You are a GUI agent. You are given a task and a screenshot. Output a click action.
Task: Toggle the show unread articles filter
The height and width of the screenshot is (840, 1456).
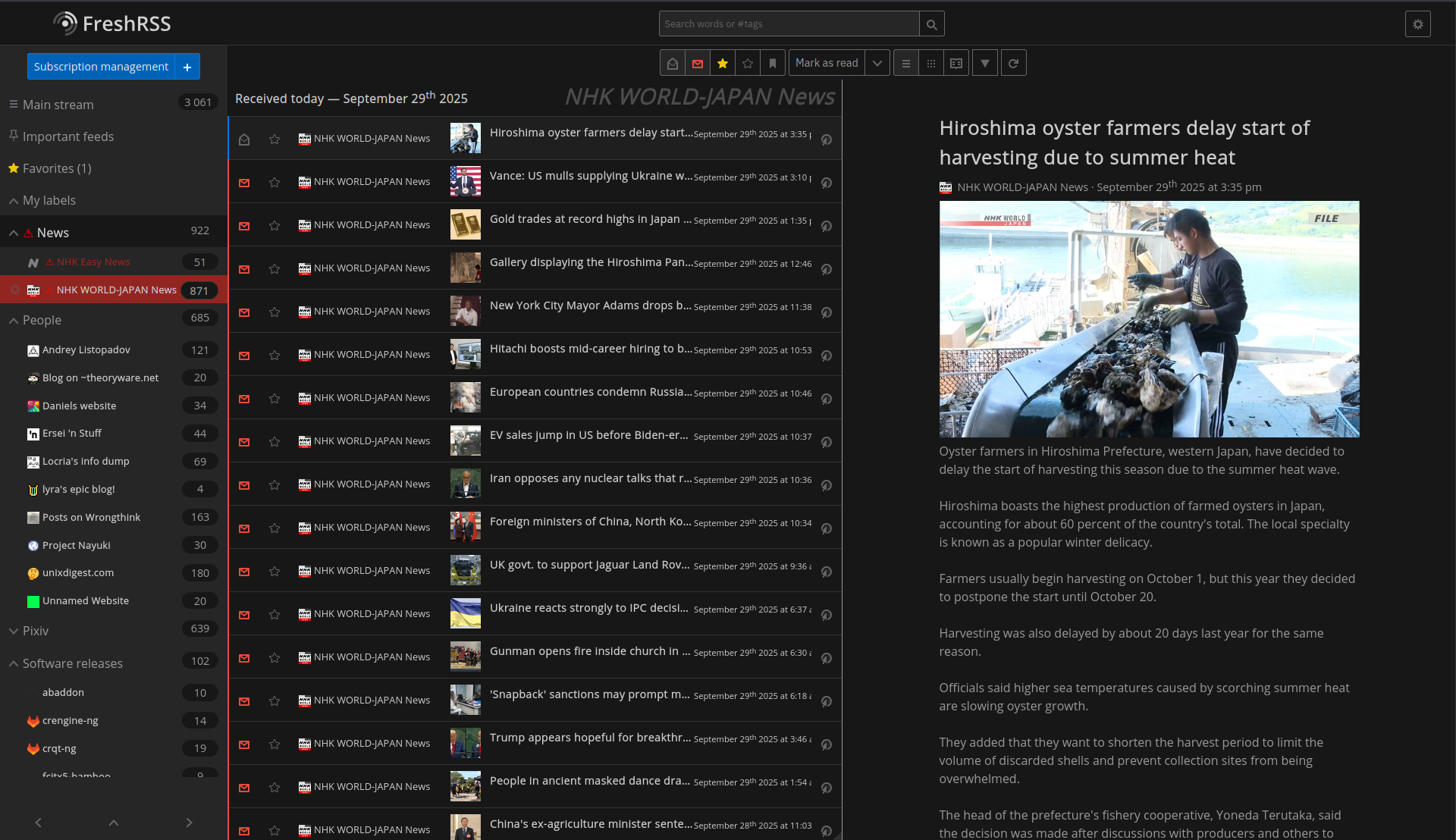pyautogui.click(x=698, y=64)
